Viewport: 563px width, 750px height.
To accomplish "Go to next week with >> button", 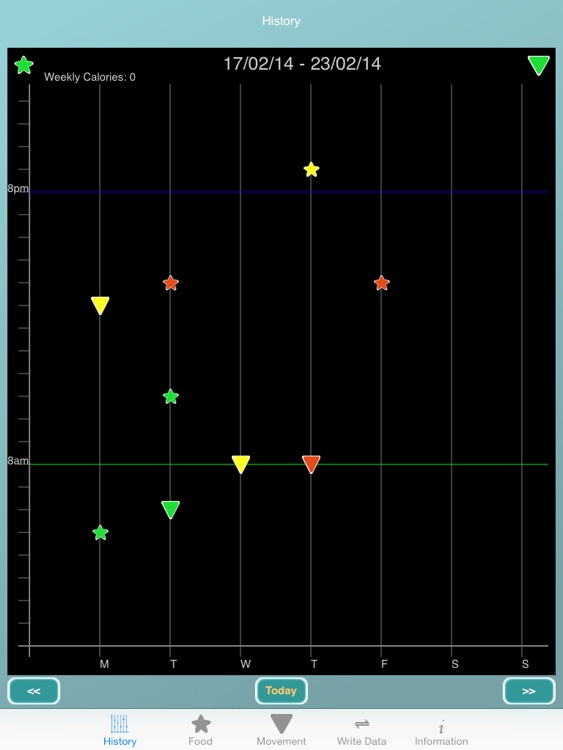I will tap(529, 691).
